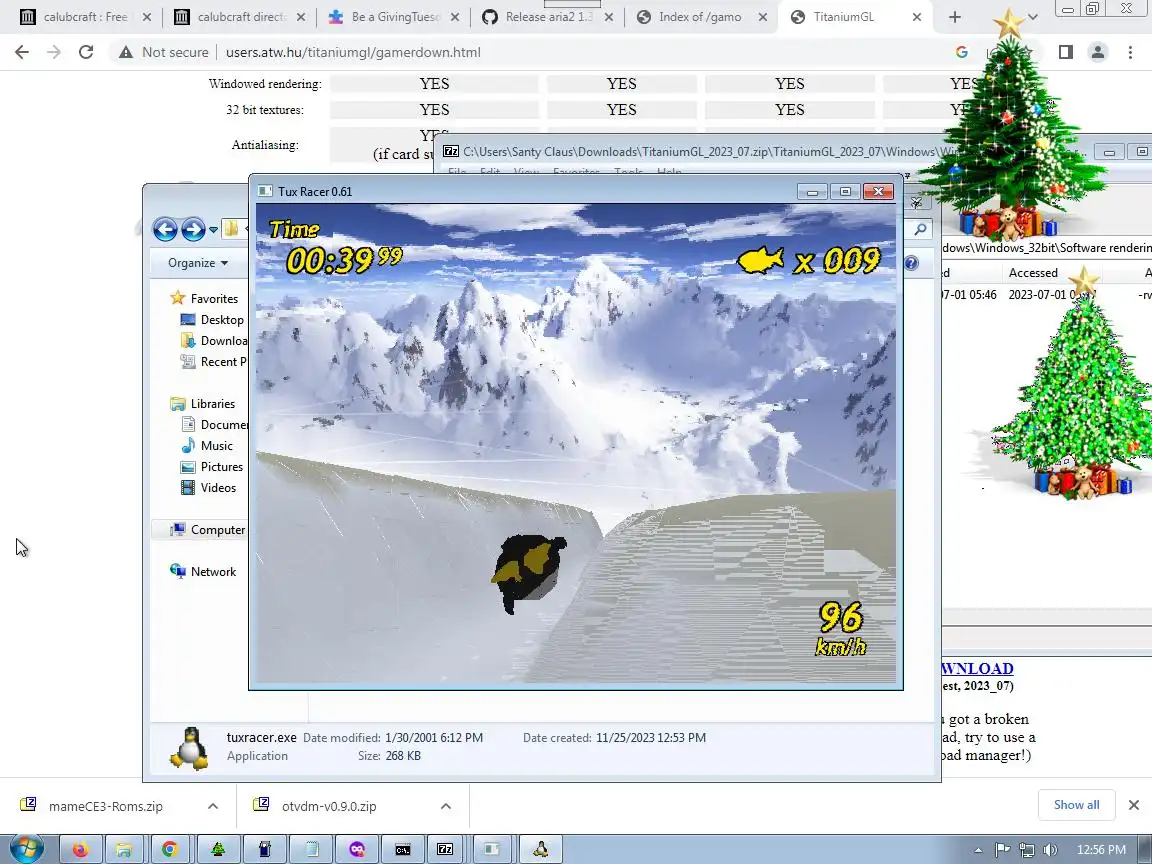This screenshot has width=1152, height=864.
Task: Open the Chrome profile avatar
Action: (x=1098, y=52)
